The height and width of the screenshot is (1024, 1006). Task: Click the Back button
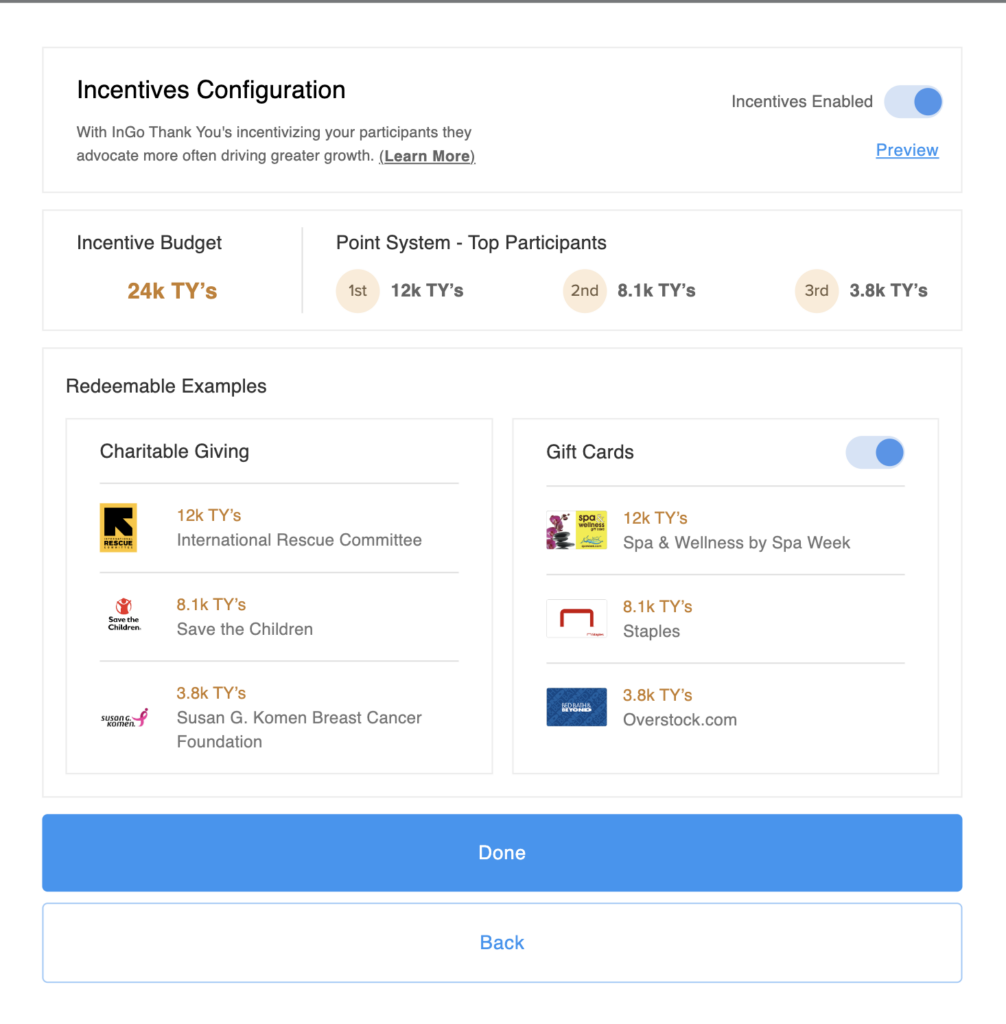pos(502,942)
